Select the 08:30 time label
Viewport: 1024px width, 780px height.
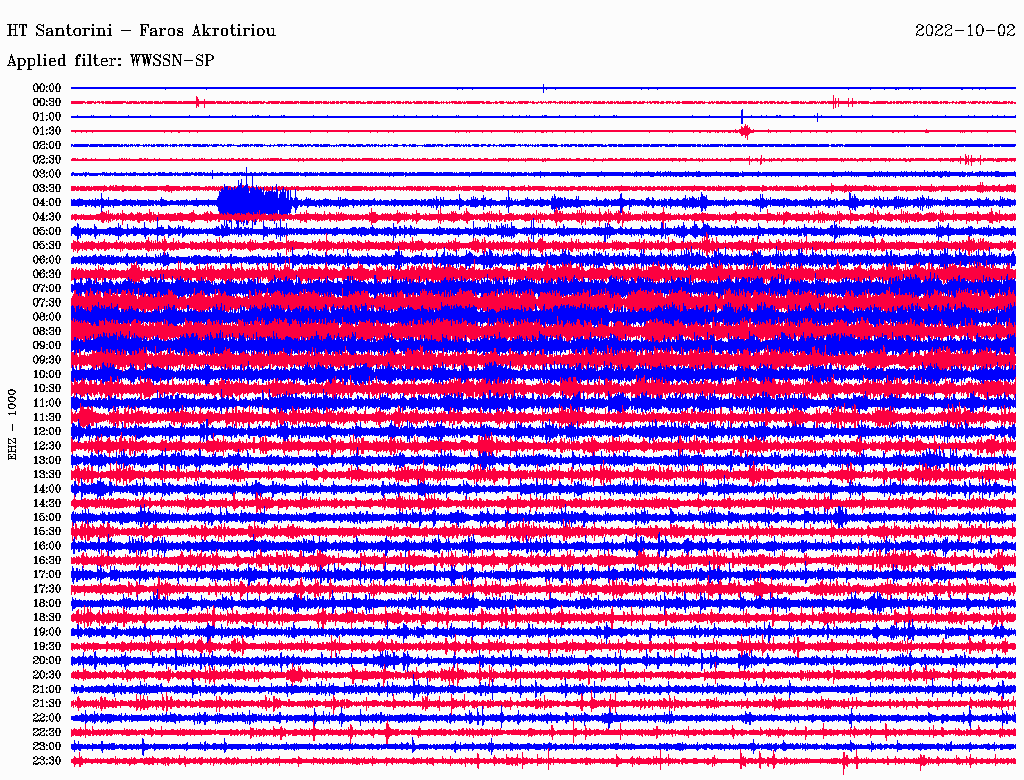click(47, 331)
